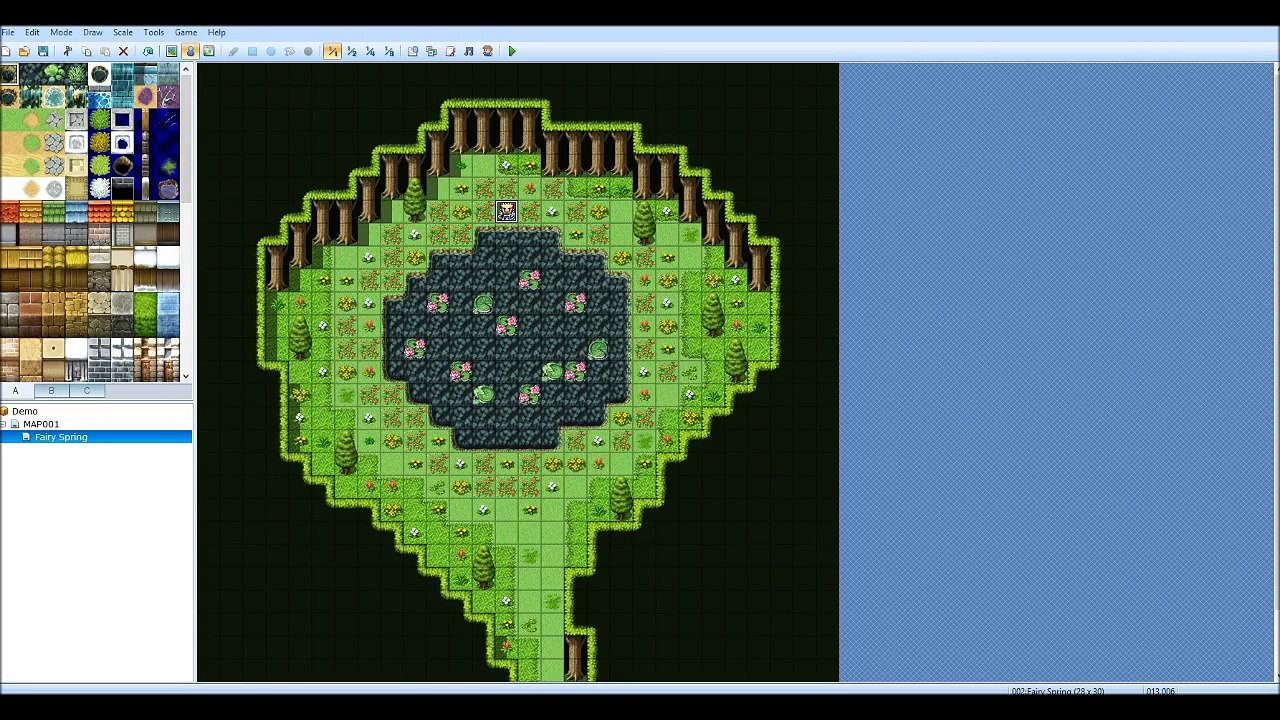Open the Edit menu
Screen dimensions: 1280x720
tap(32, 32)
